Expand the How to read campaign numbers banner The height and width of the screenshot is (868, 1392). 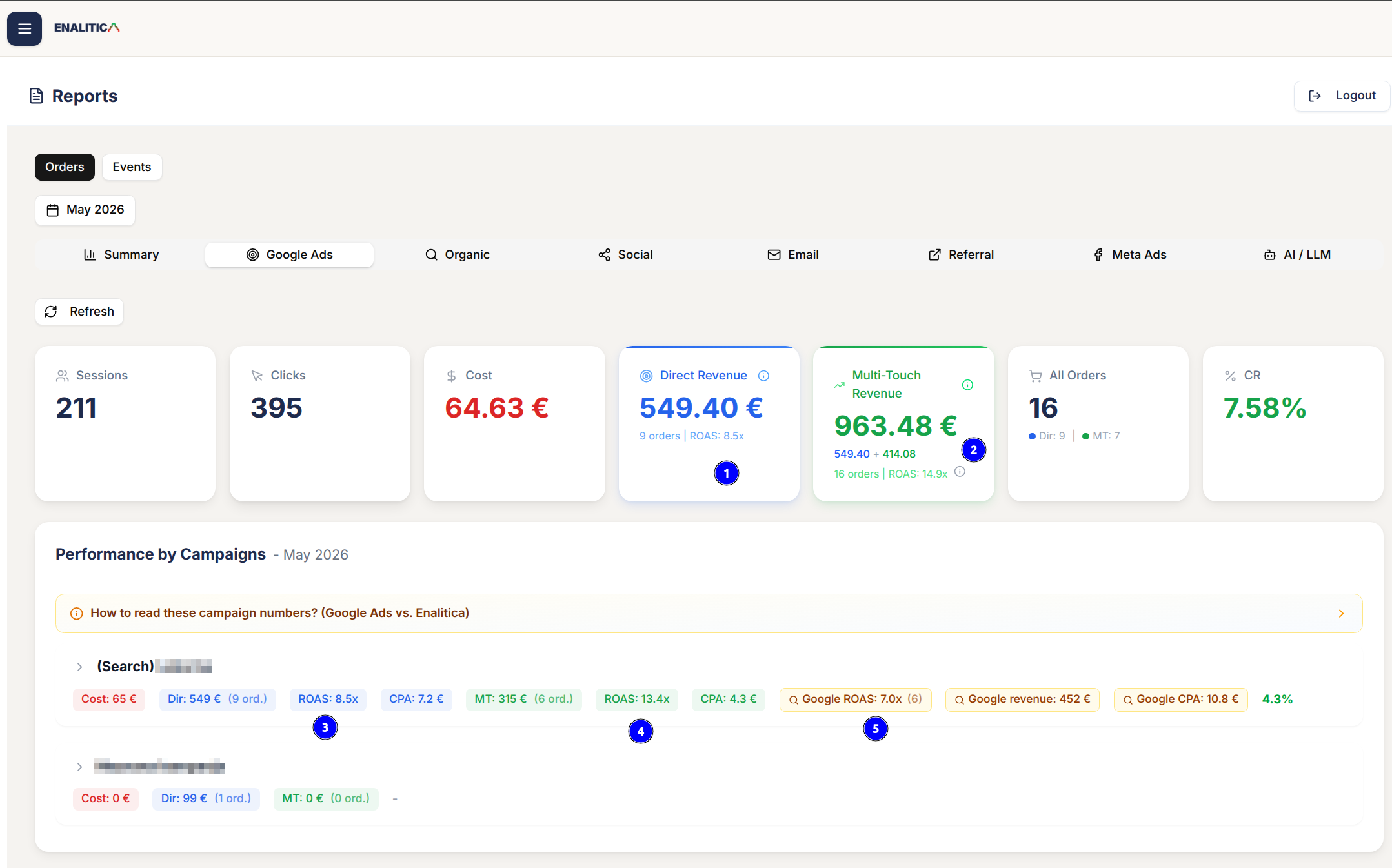point(709,613)
